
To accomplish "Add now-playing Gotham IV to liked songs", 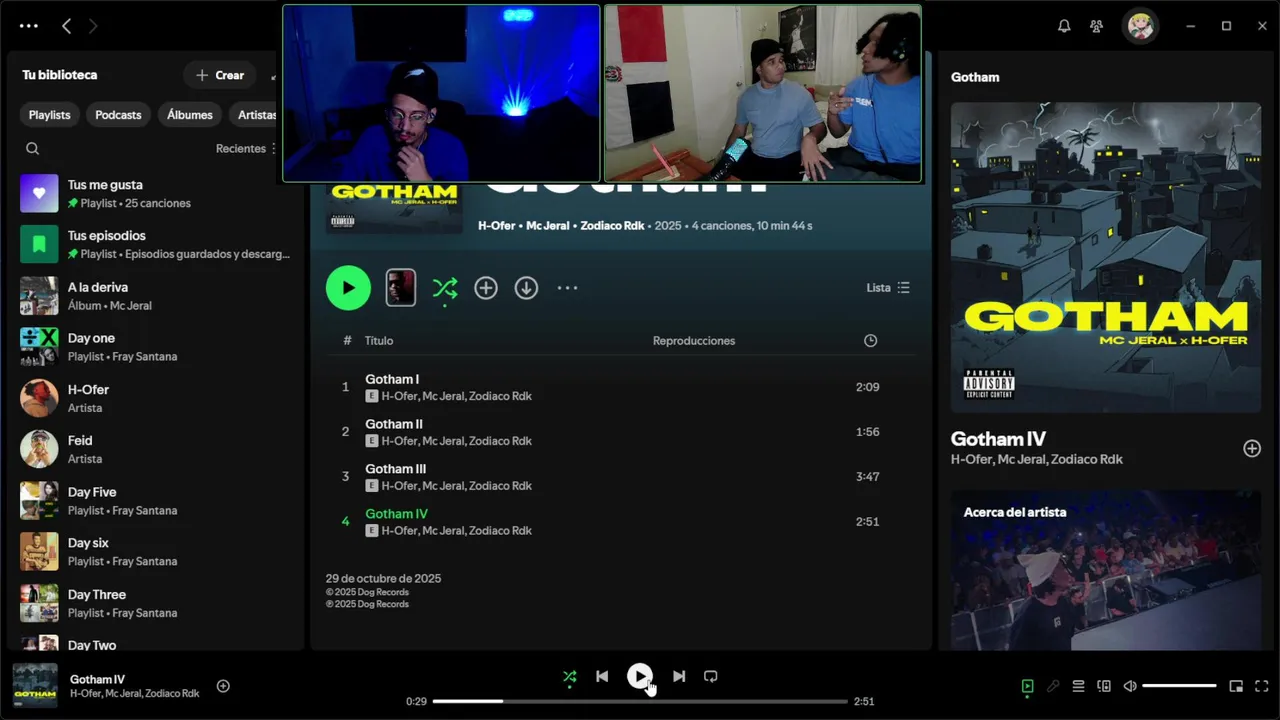I will point(223,686).
